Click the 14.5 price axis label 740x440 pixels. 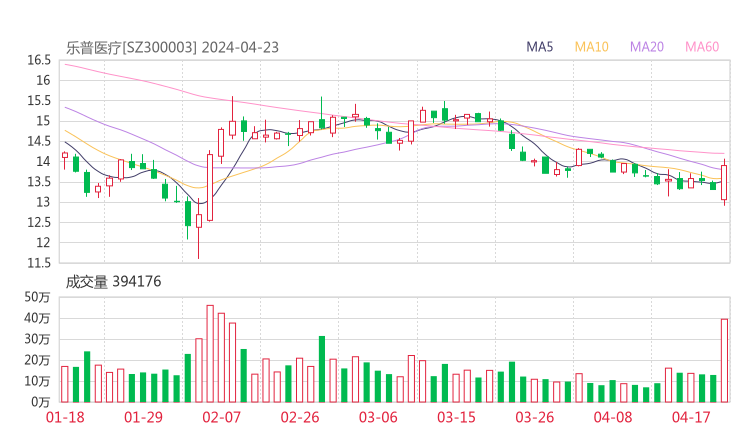[x=39, y=141]
